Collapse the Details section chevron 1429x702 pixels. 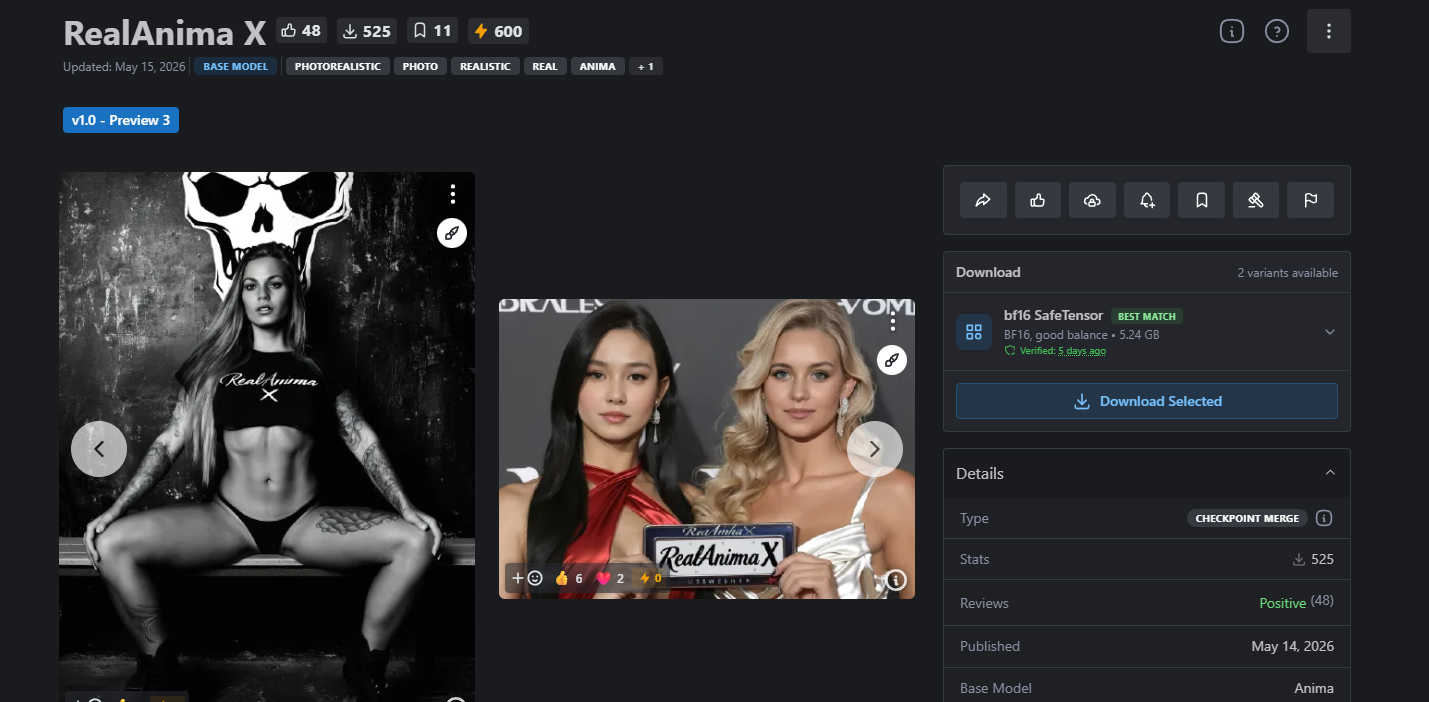click(1330, 473)
